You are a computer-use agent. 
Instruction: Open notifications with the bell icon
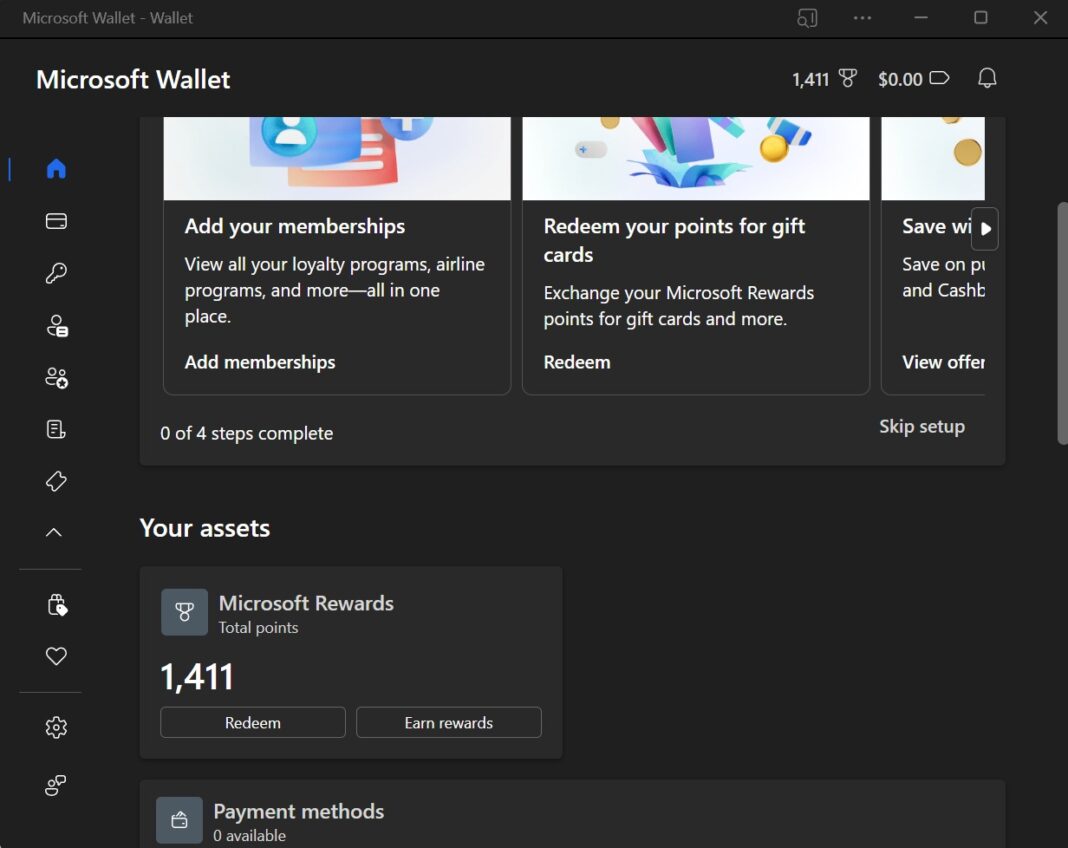click(x=986, y=78)
